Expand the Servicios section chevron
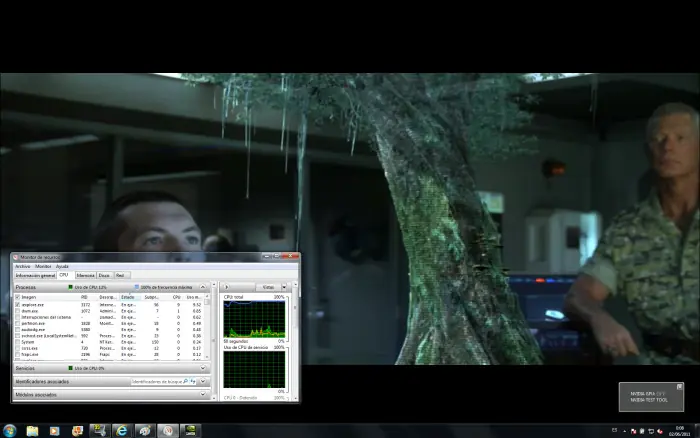 pyautogui.click(x=203, y=368)
